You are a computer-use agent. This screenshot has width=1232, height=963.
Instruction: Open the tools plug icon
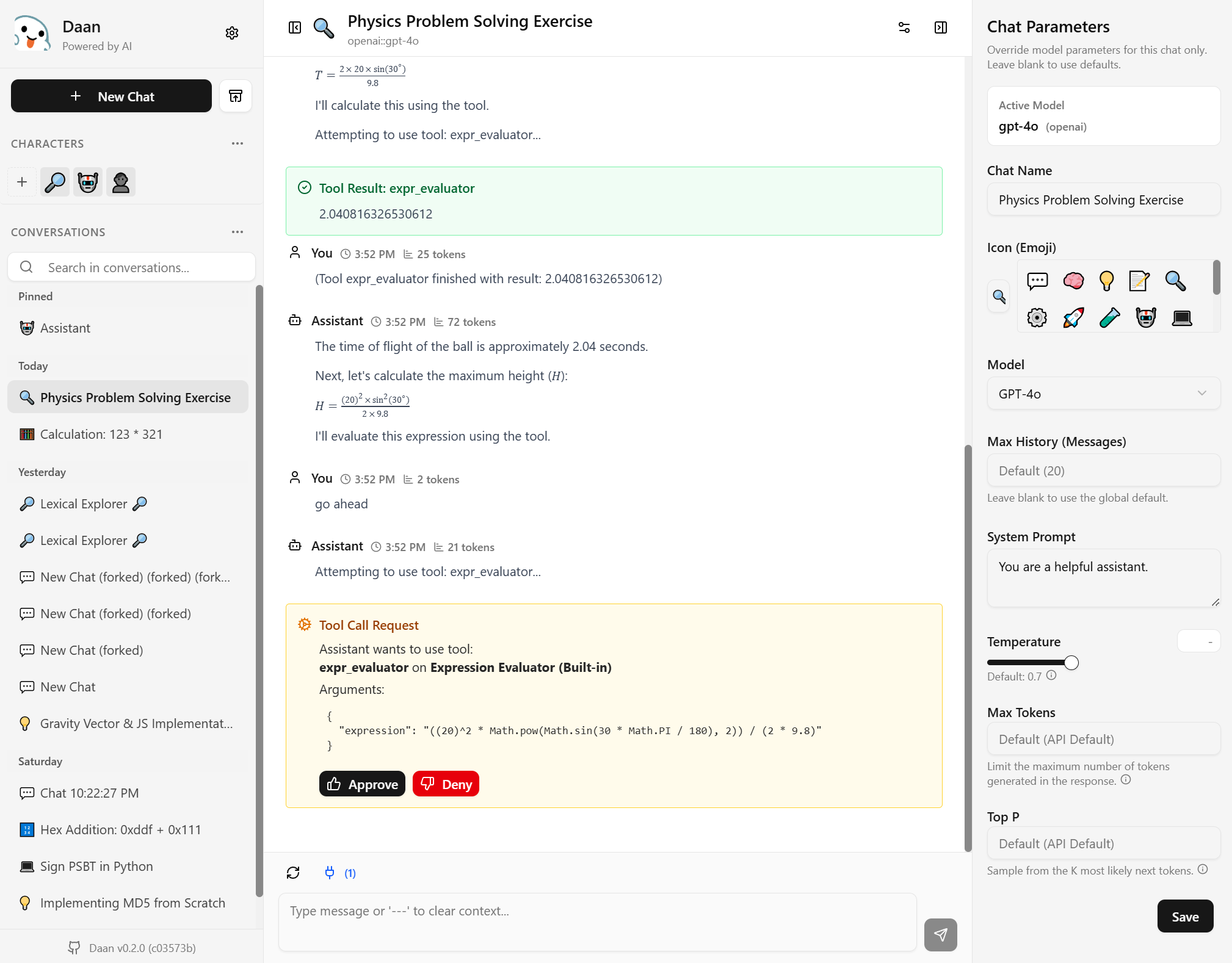pyautogui.click(x=330, y=873)
